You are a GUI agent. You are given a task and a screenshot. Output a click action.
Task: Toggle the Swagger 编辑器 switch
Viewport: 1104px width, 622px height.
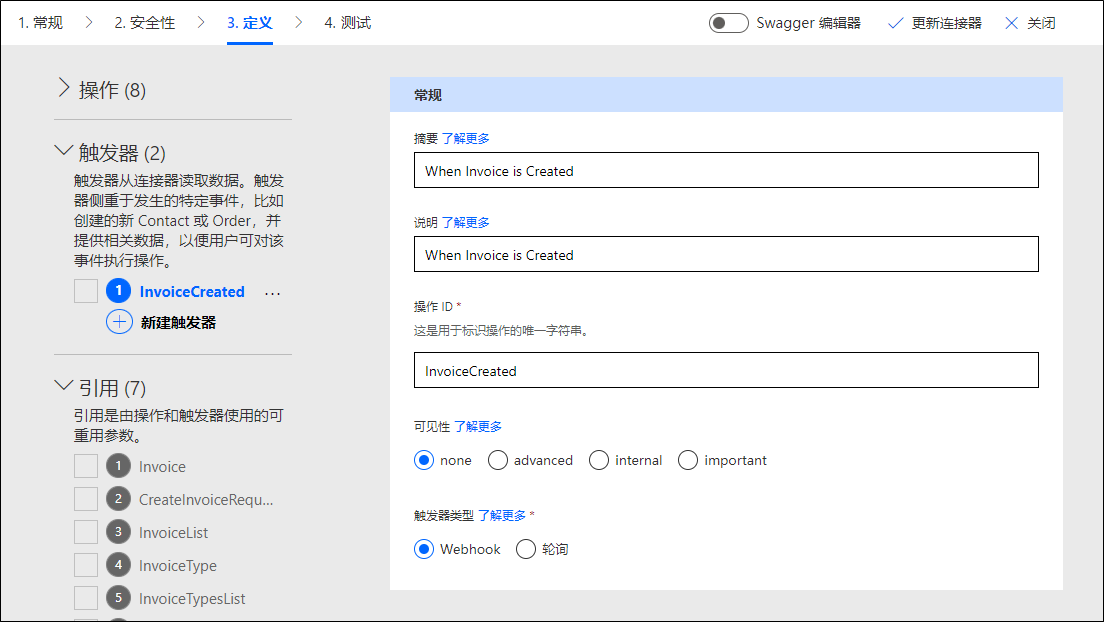728,23
